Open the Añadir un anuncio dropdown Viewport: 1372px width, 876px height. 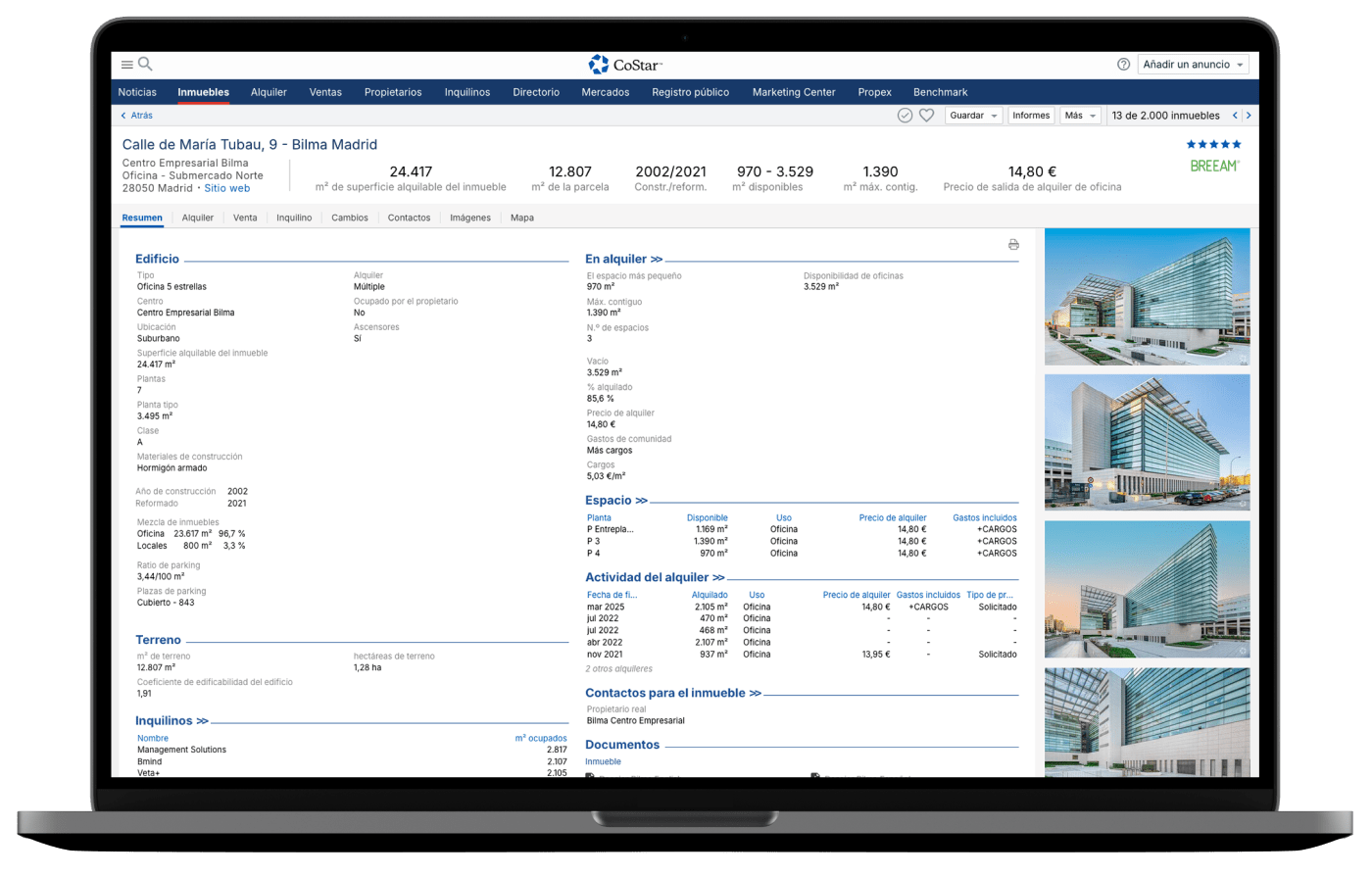(x=1193, y=65)
